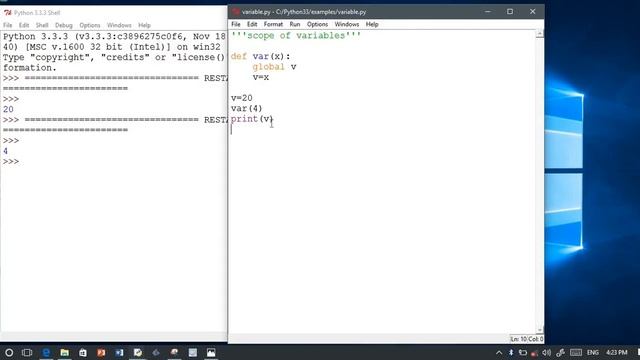
Task: Open the volume control in system tray
Action: coord(547,353)
